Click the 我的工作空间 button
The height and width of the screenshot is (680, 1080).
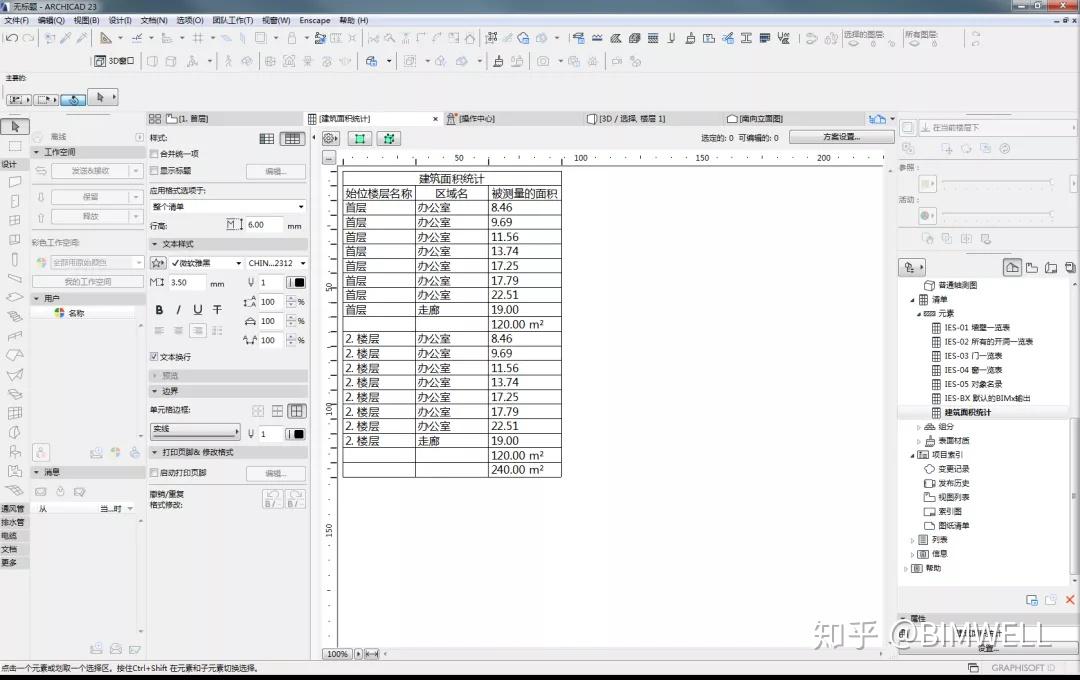click(87, 282)
